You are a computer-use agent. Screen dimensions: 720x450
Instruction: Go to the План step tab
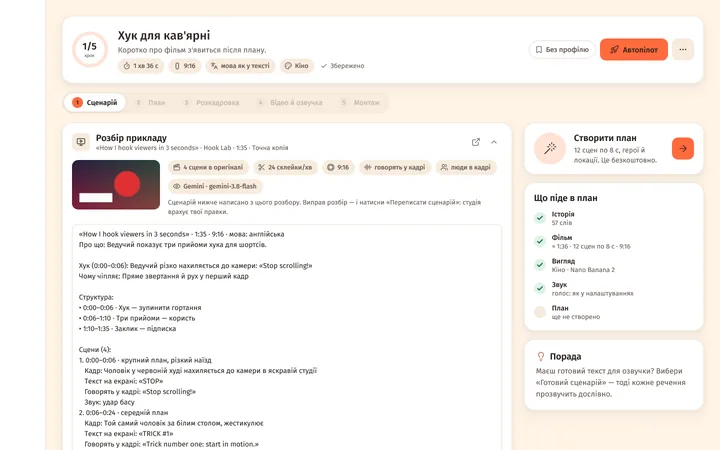click(x=151, y=102)
